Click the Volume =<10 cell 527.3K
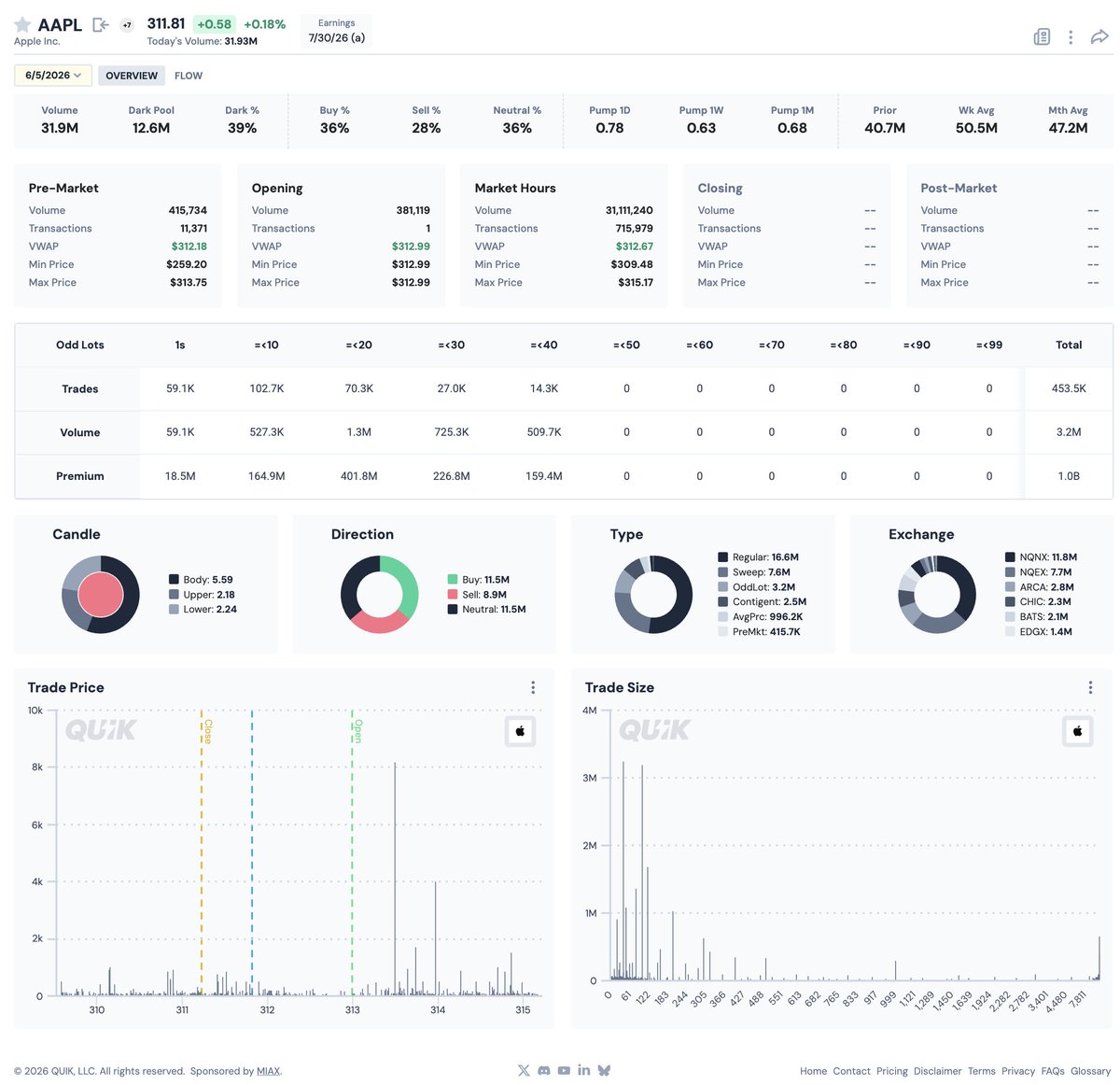 pyautogui.click(x=267, y=432)
